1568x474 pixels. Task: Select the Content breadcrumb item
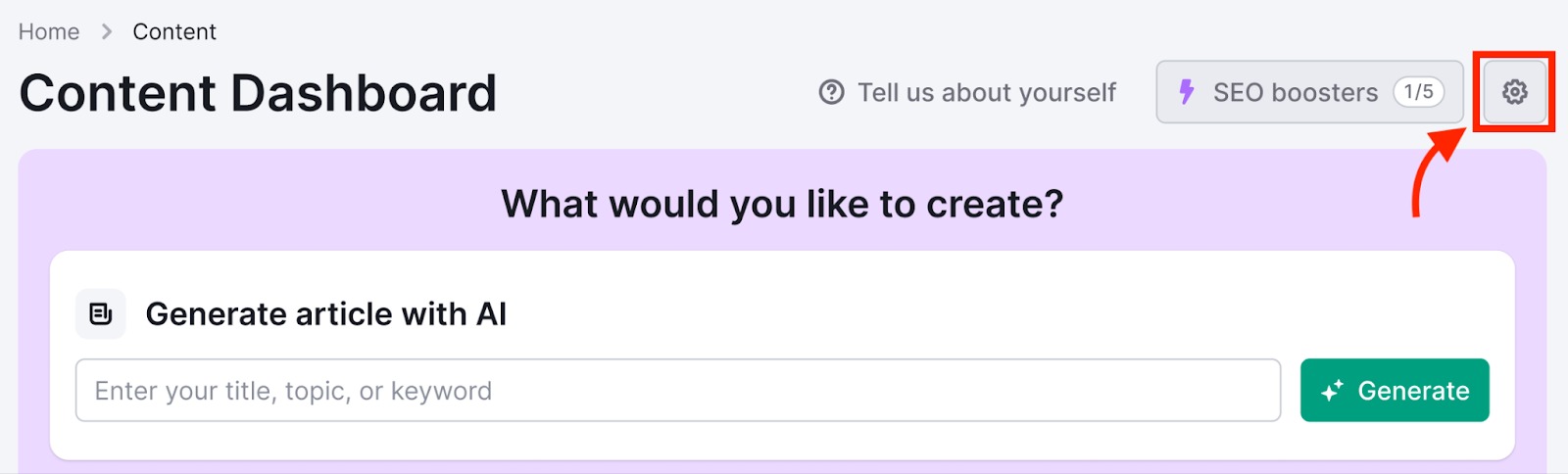click(x=174, y=32)
